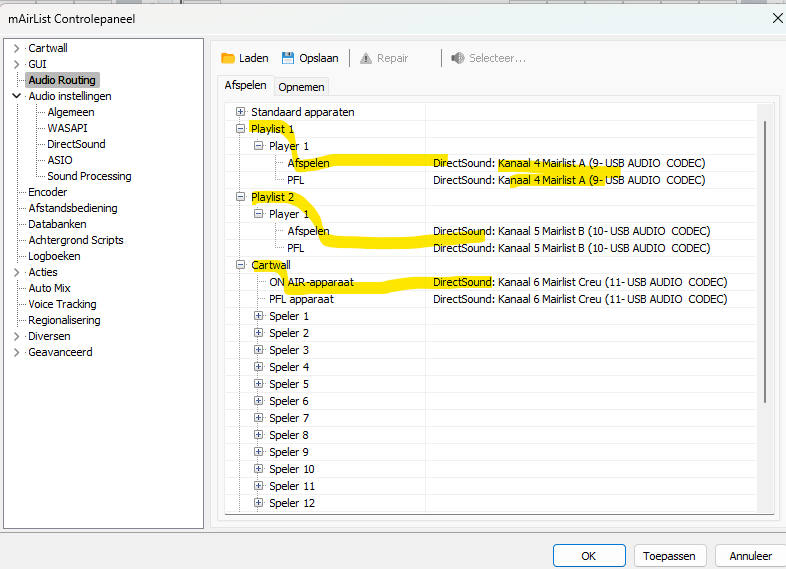Select PFL apparaat device Kanaal 6
786x569 pixels.
click(x=580, y=299)
